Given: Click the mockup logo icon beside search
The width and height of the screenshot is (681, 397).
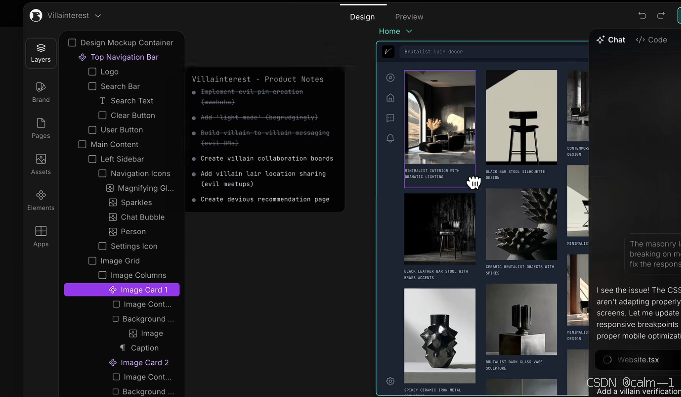Looking at the screenshot, I should click(x=388, y=51).
